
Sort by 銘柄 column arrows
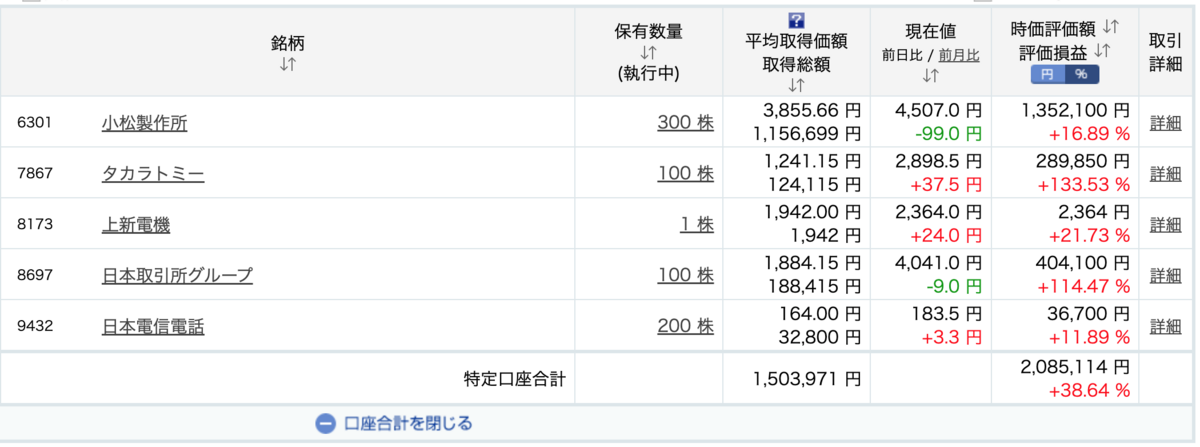pyautogui.click(x=287, y=64)
